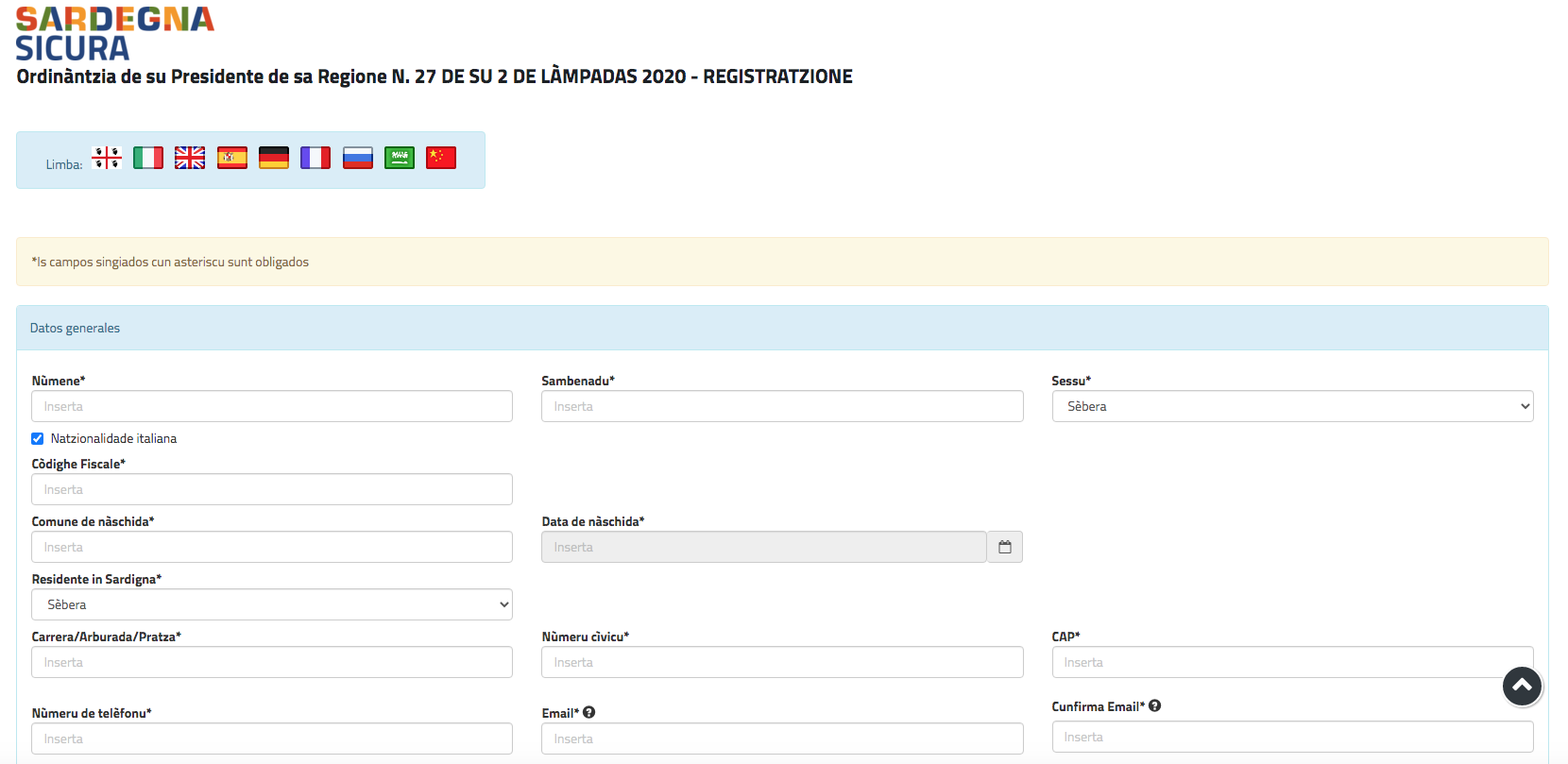
Task: Select the German flag language option
Action: (x=274, y=158)
